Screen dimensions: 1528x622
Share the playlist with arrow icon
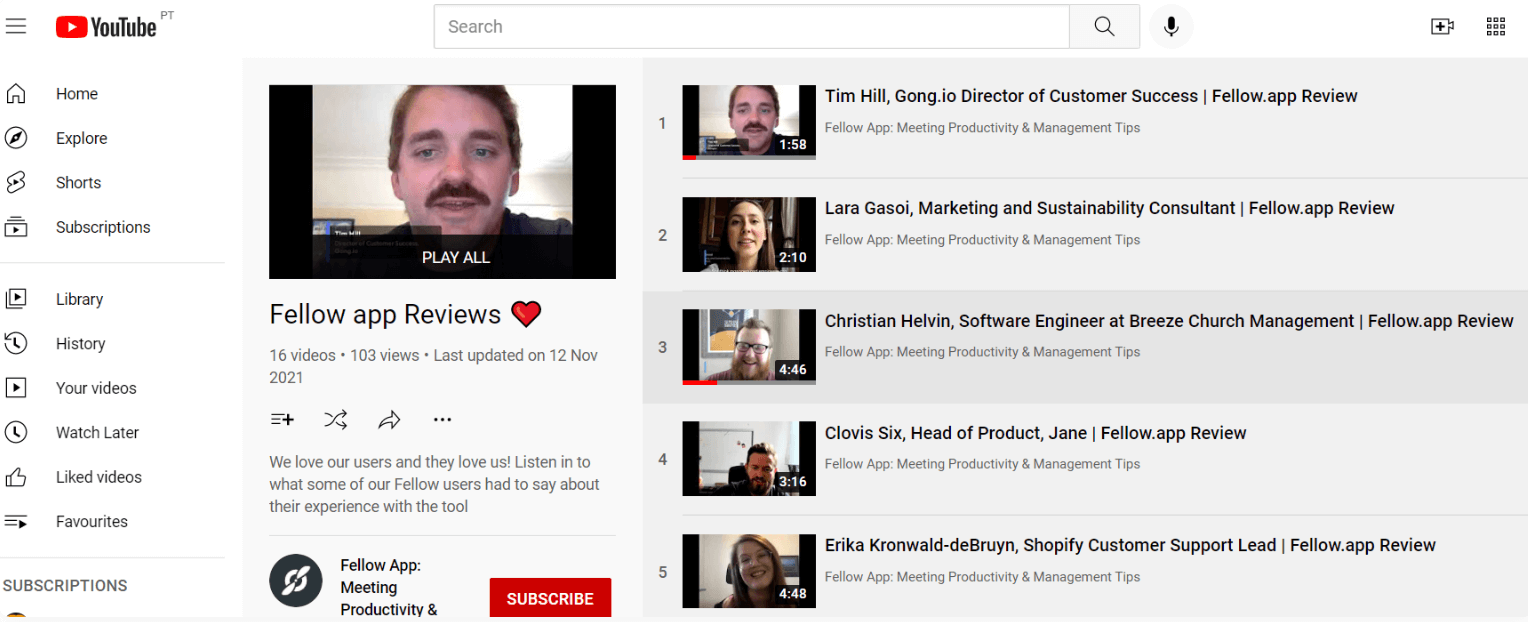click(x=389, y=420)
